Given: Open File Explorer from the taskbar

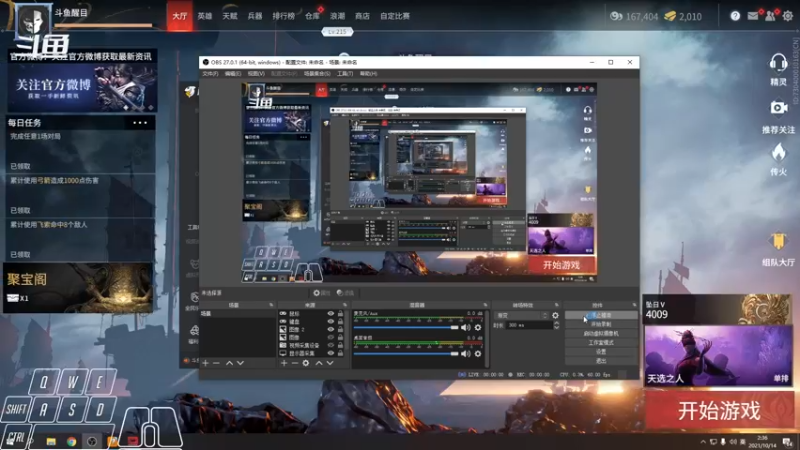Looking at the screenshot, I should click(x=51, y=441).
